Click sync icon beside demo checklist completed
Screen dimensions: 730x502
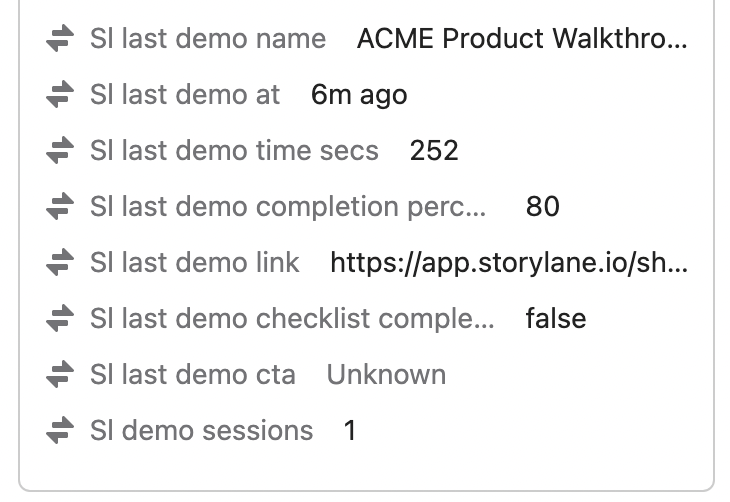pyautogui.click(x=61, y=319)
